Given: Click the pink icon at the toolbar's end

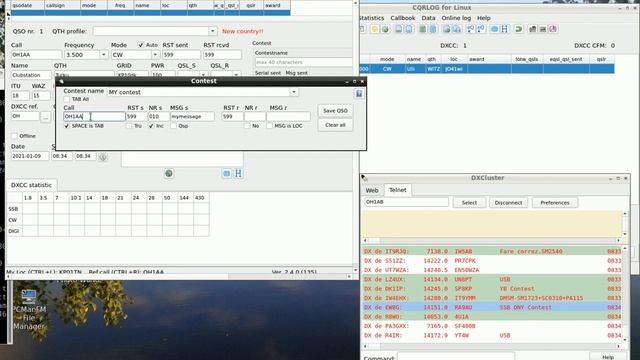Looking at the screenshot, I should coord(553,29).
